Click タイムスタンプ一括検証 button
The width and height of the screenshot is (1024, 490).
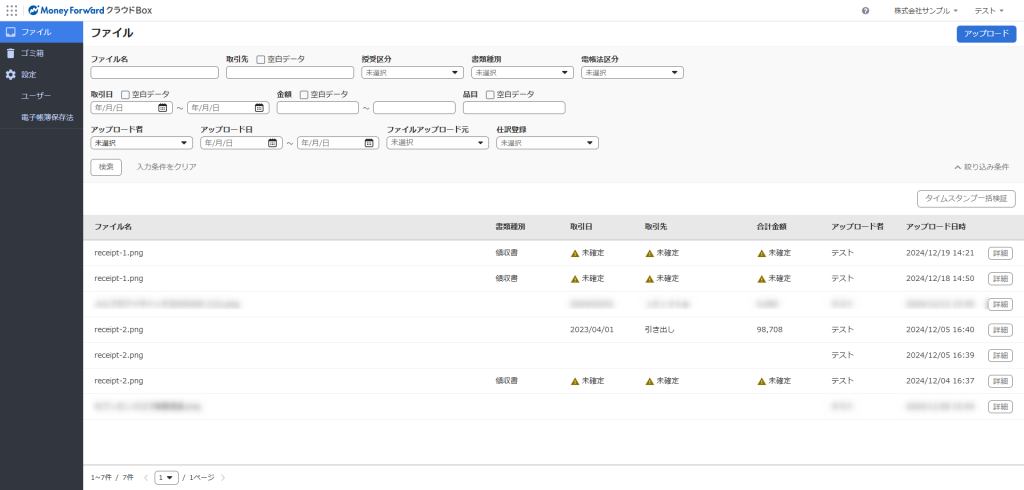click(966, 199)
